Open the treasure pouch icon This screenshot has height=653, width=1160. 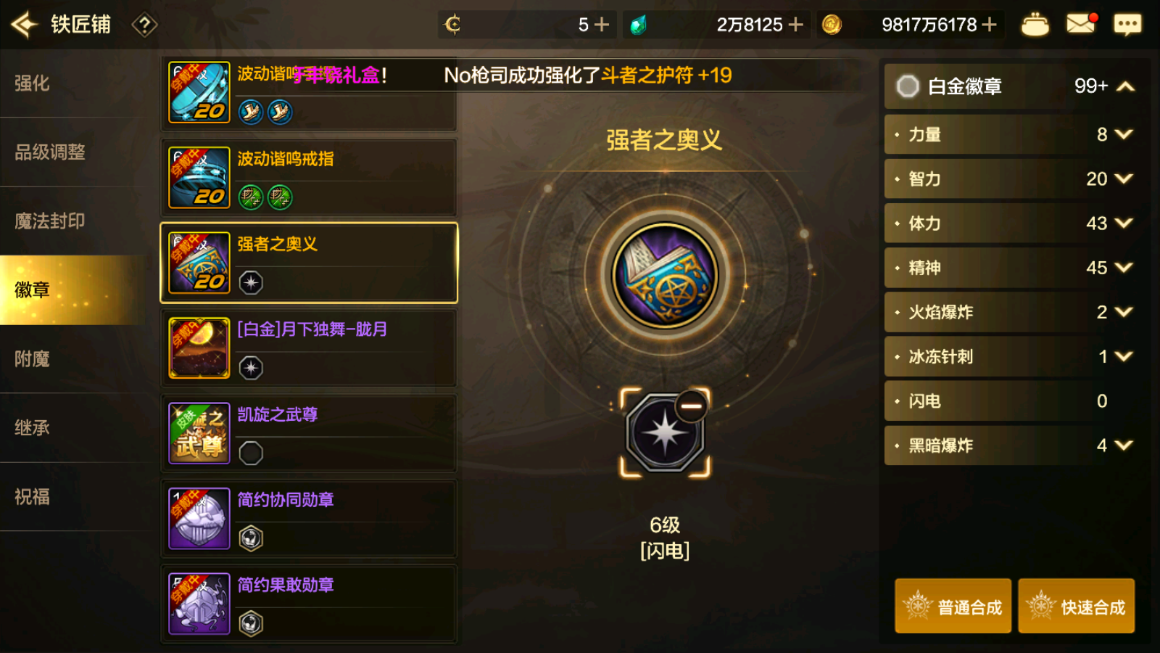(1034, 25)
